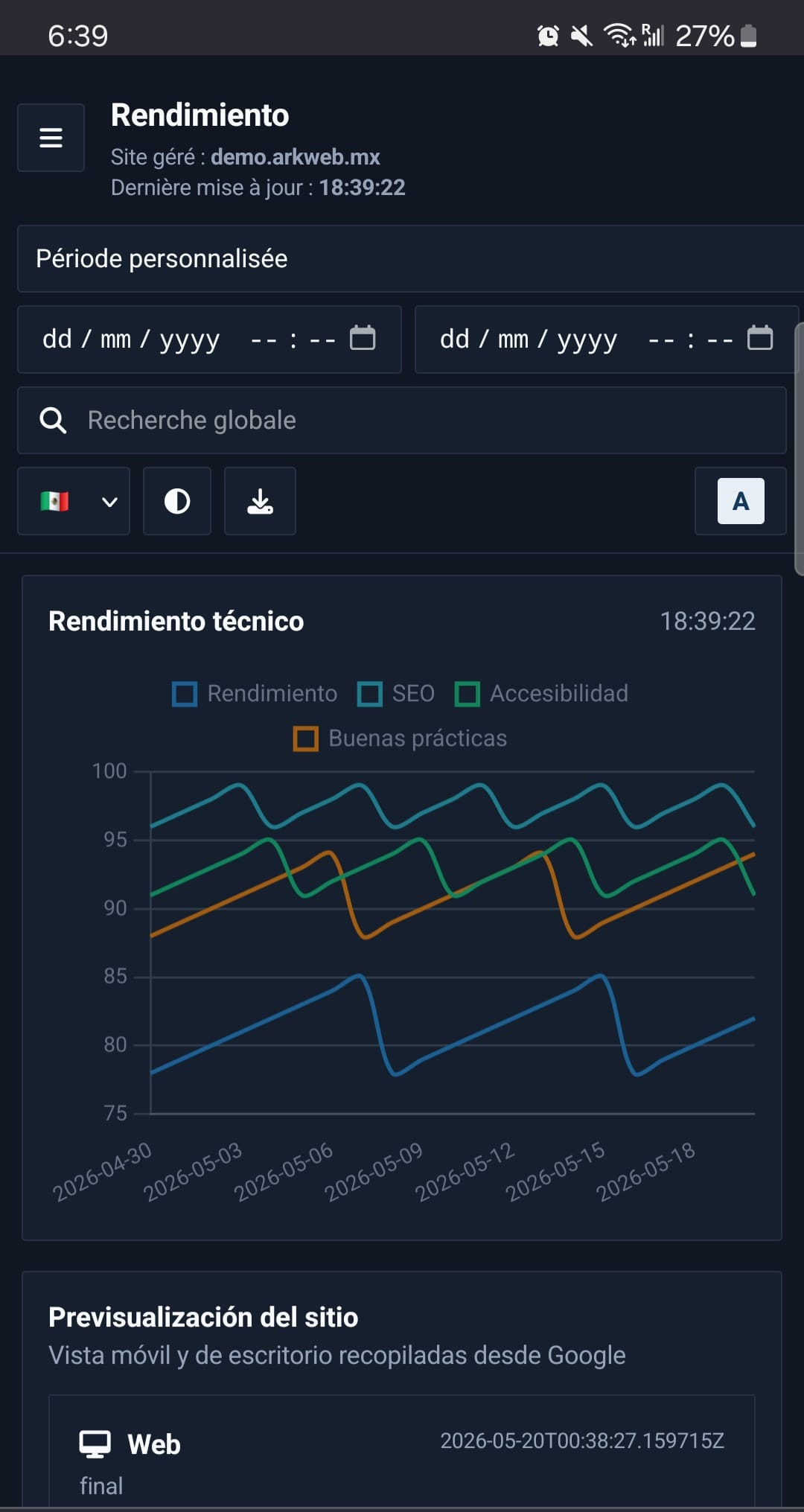The width and height of the screenshot is (804, 1512).
Task: Open the hamburger navigation menu
Action: coord(51,138)
